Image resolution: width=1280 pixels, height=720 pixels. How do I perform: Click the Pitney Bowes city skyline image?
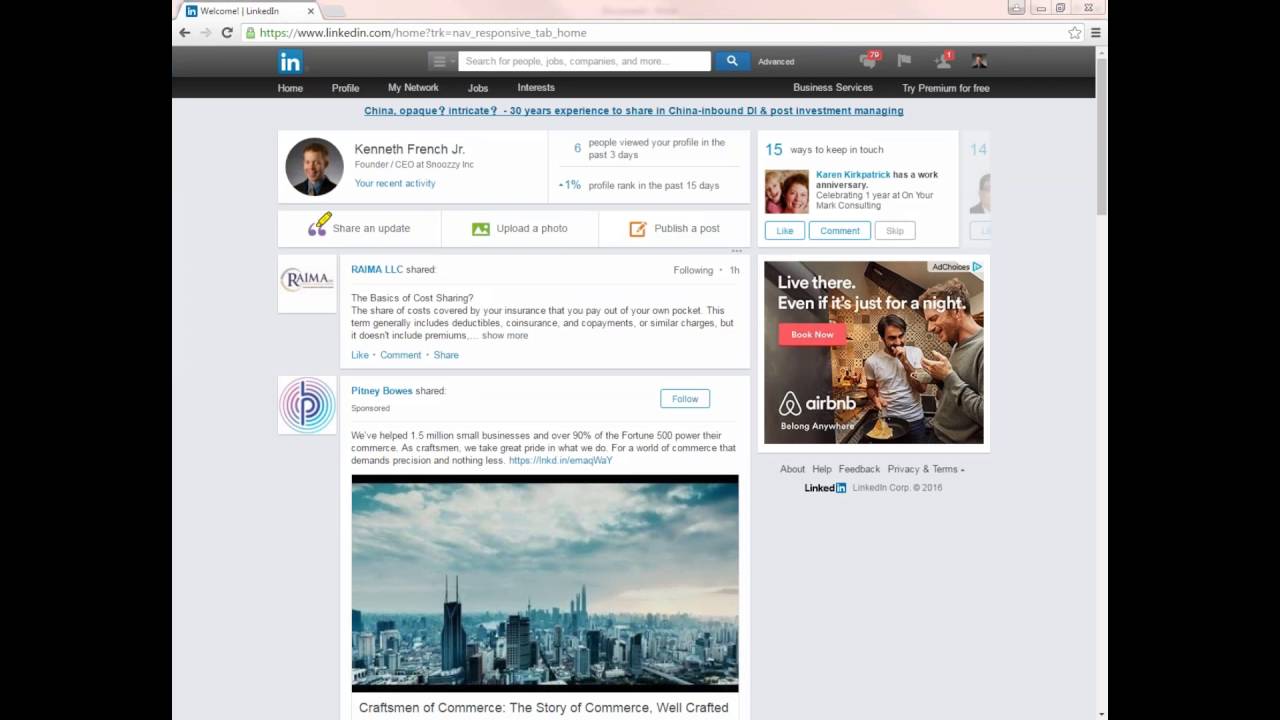[x=545, y=583]
